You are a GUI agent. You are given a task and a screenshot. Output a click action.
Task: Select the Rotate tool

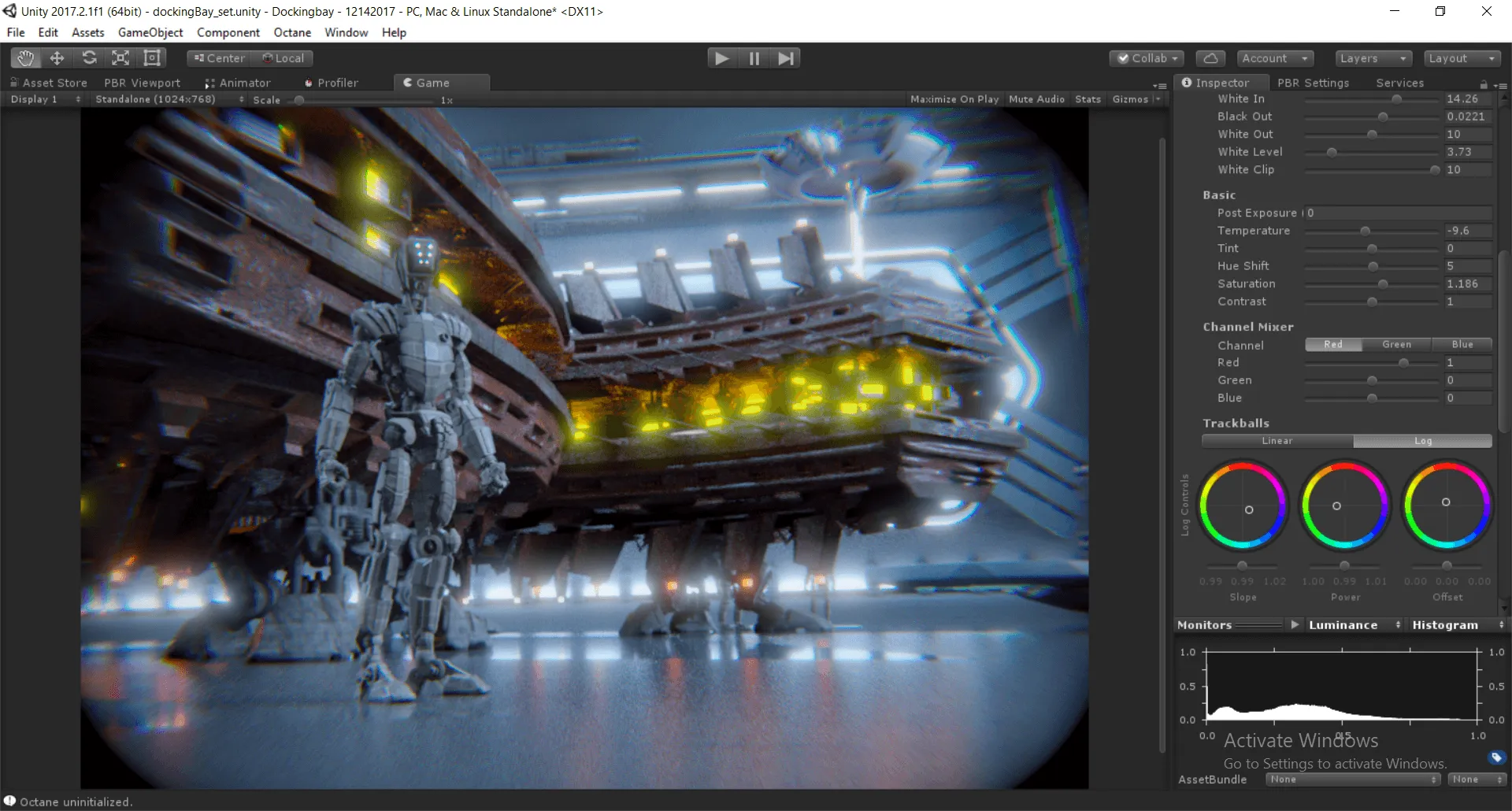pos(89,57)
